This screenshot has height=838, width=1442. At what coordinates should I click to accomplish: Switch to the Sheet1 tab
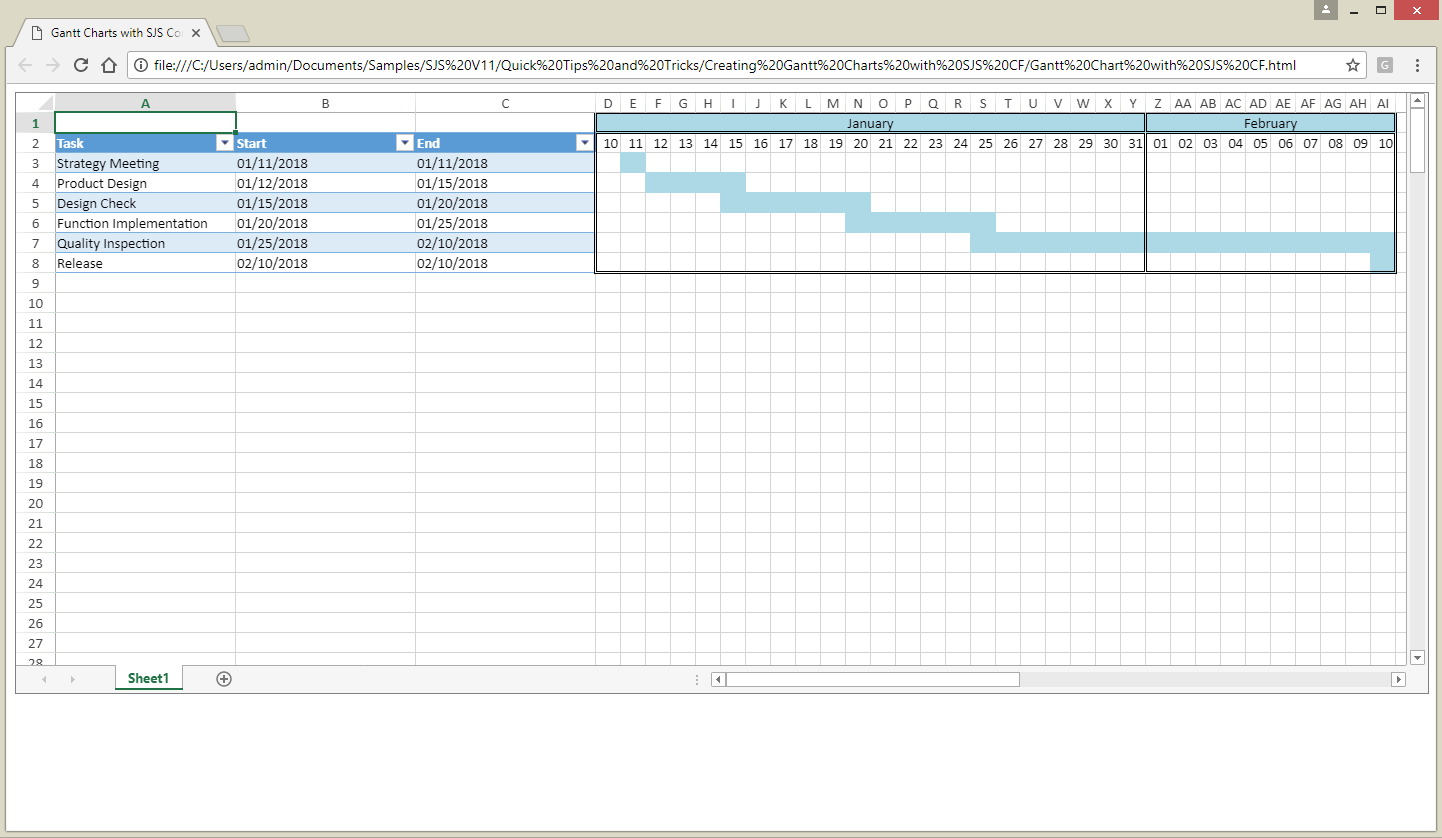(148, 678)
